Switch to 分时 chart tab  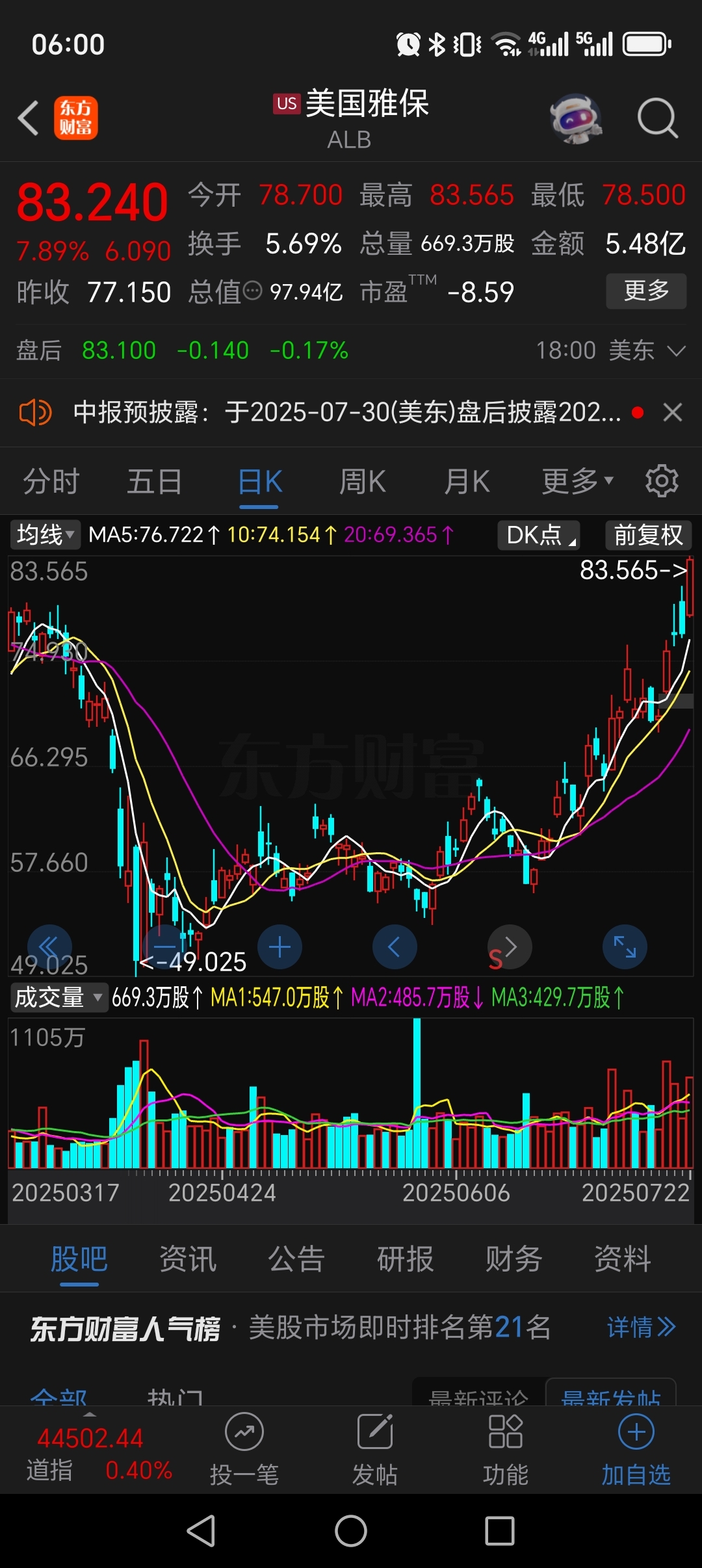click(x=51, y=482)
